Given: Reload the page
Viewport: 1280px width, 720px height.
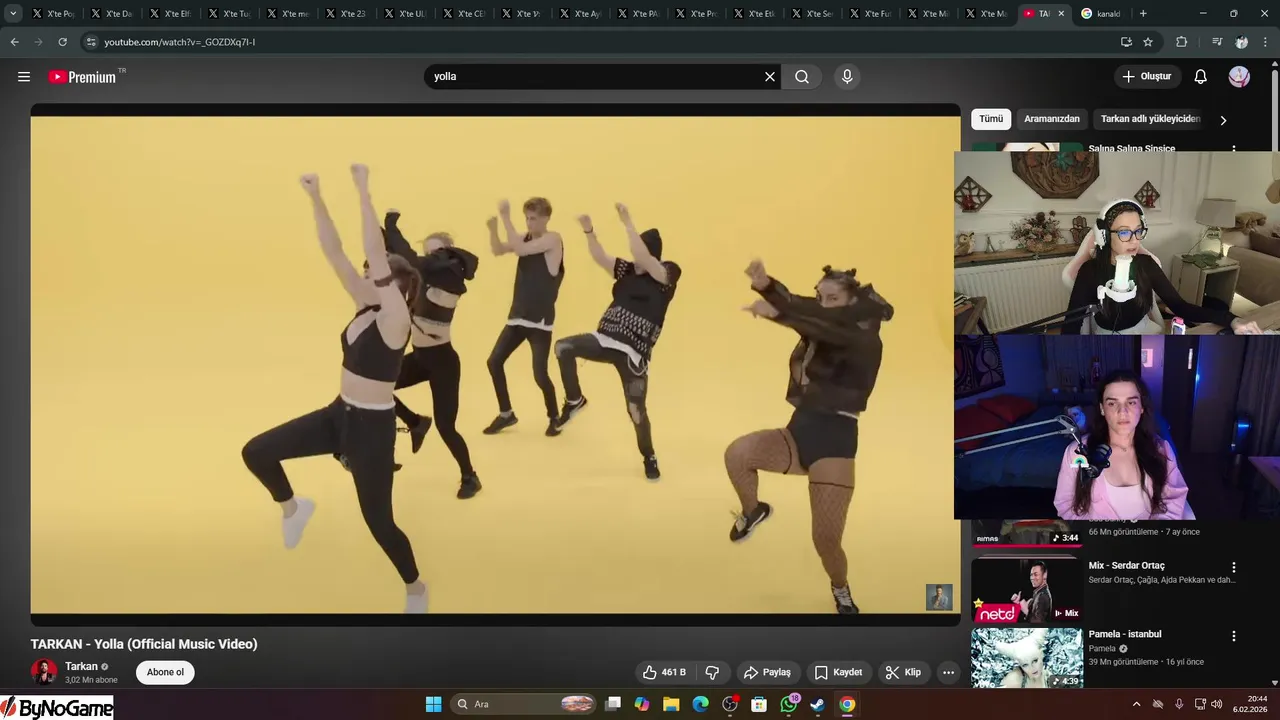Looking at the screenshot, I should (62, 42).
